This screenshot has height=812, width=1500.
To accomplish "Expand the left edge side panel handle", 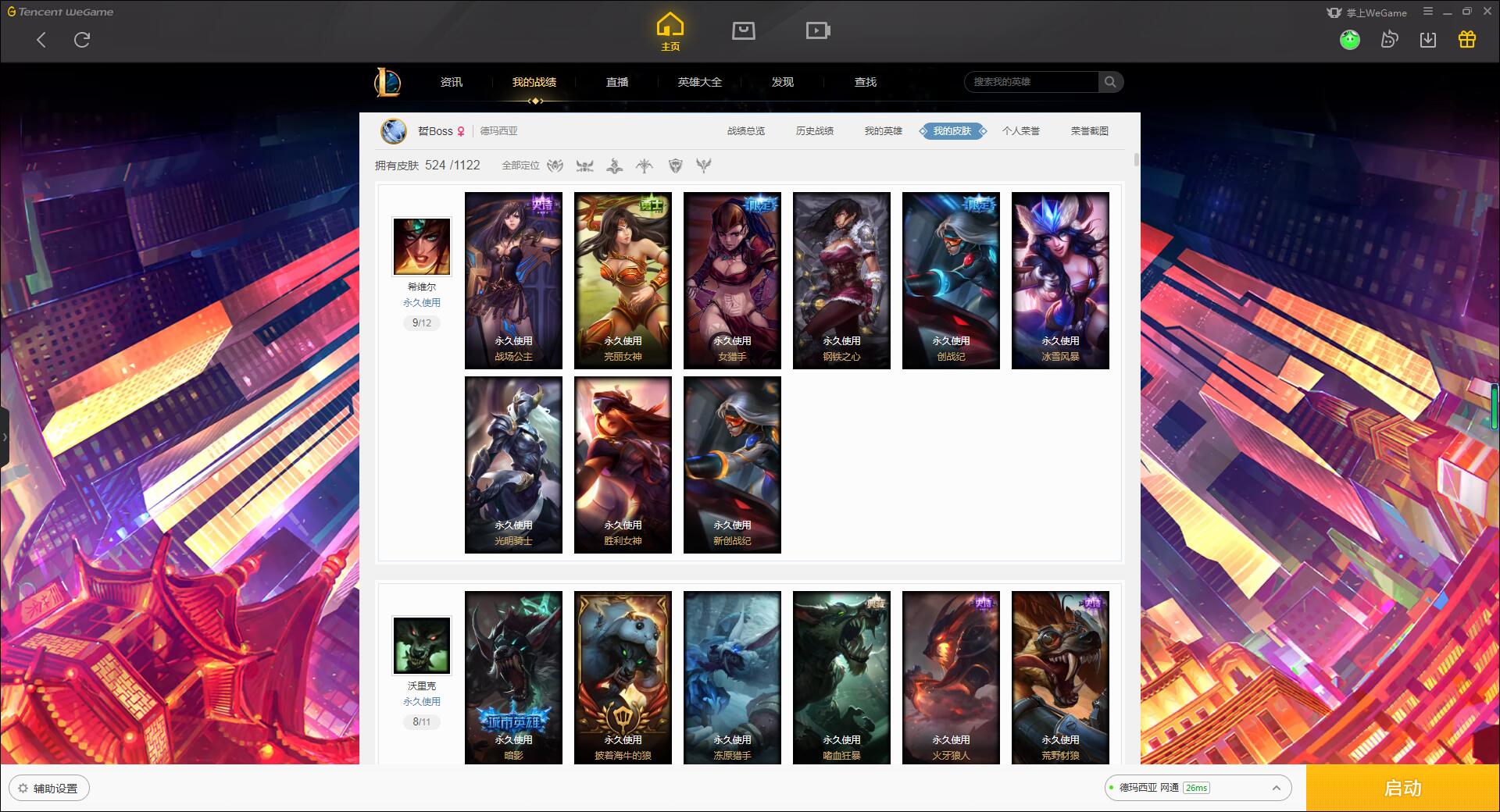I will (4, 437).
